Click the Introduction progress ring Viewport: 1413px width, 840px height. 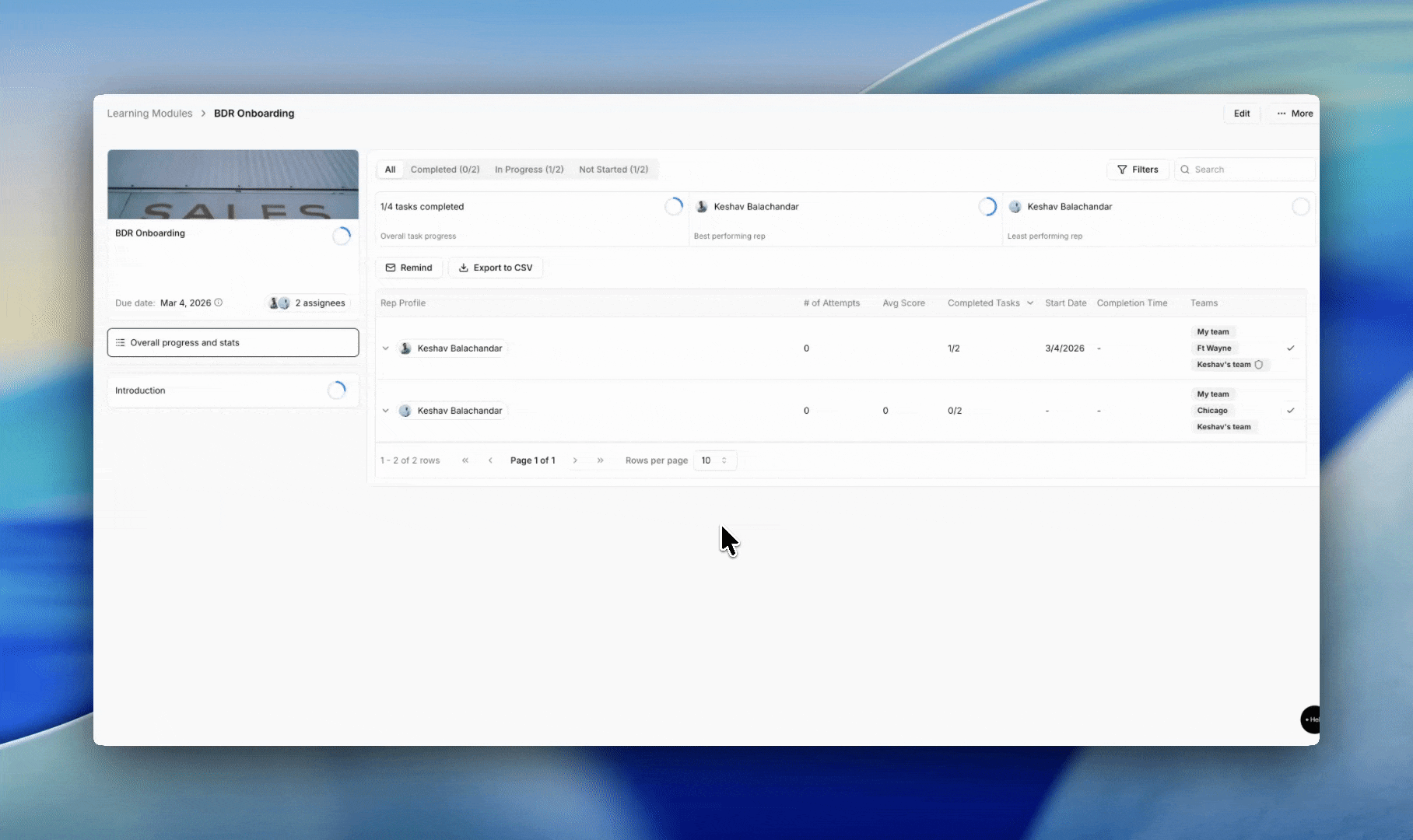click(x=336, y=390)
